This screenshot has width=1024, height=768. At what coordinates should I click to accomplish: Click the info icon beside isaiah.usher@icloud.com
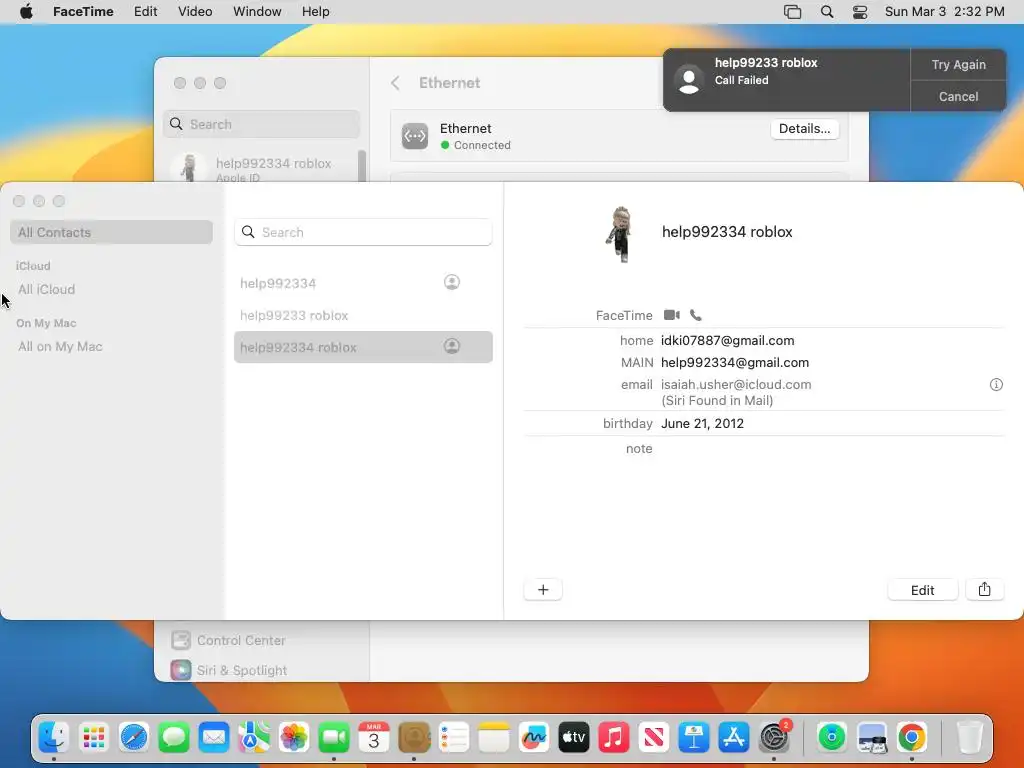[996, 385]
